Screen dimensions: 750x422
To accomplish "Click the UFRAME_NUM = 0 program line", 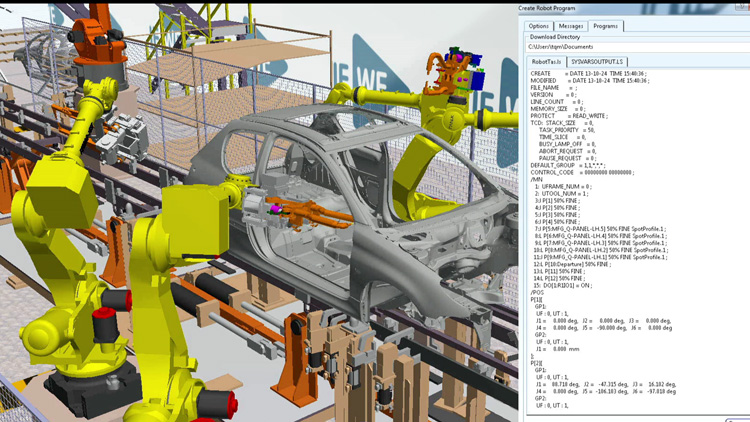I will click(565, 186).
